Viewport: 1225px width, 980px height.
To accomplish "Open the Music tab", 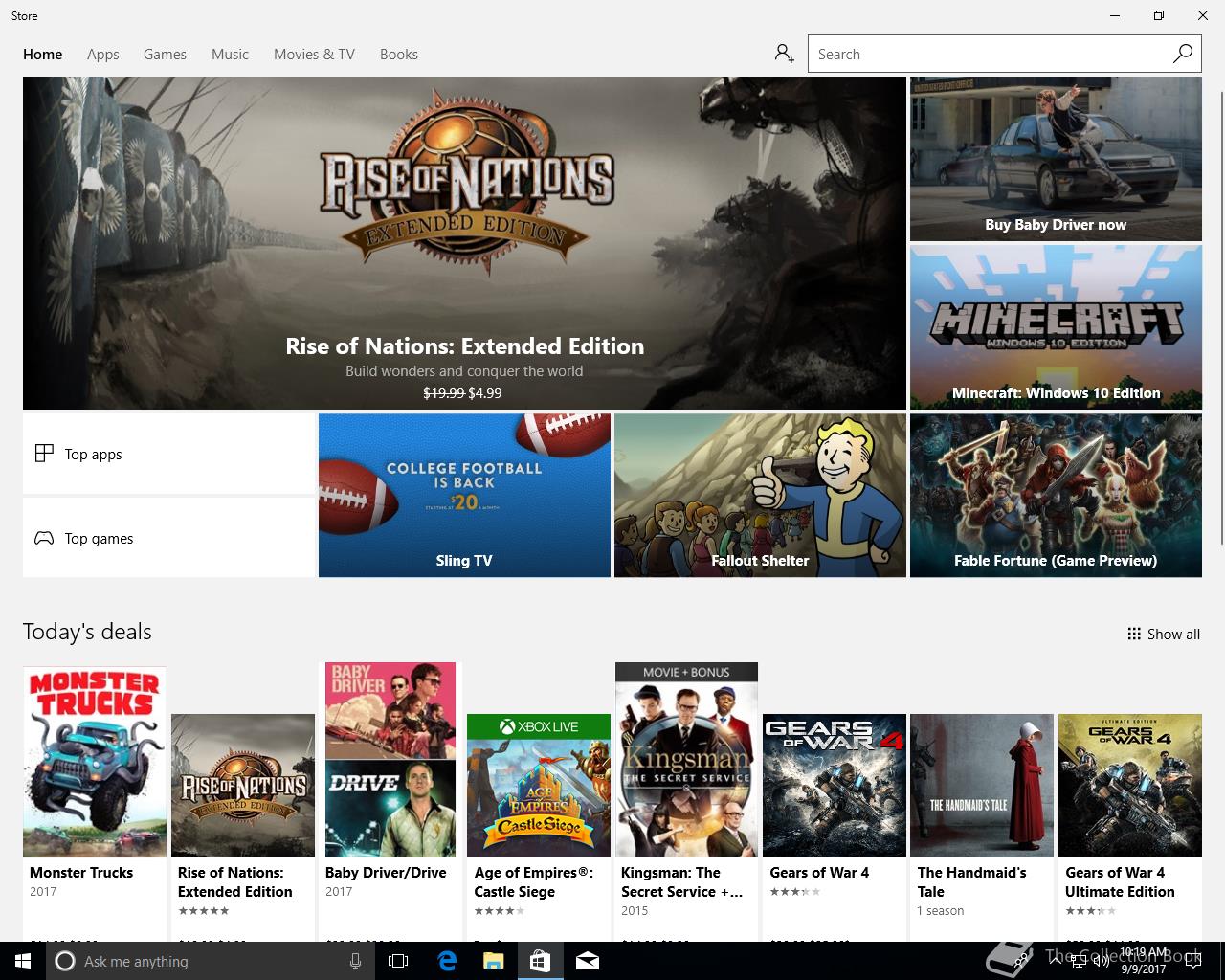I will pos(230,55).
